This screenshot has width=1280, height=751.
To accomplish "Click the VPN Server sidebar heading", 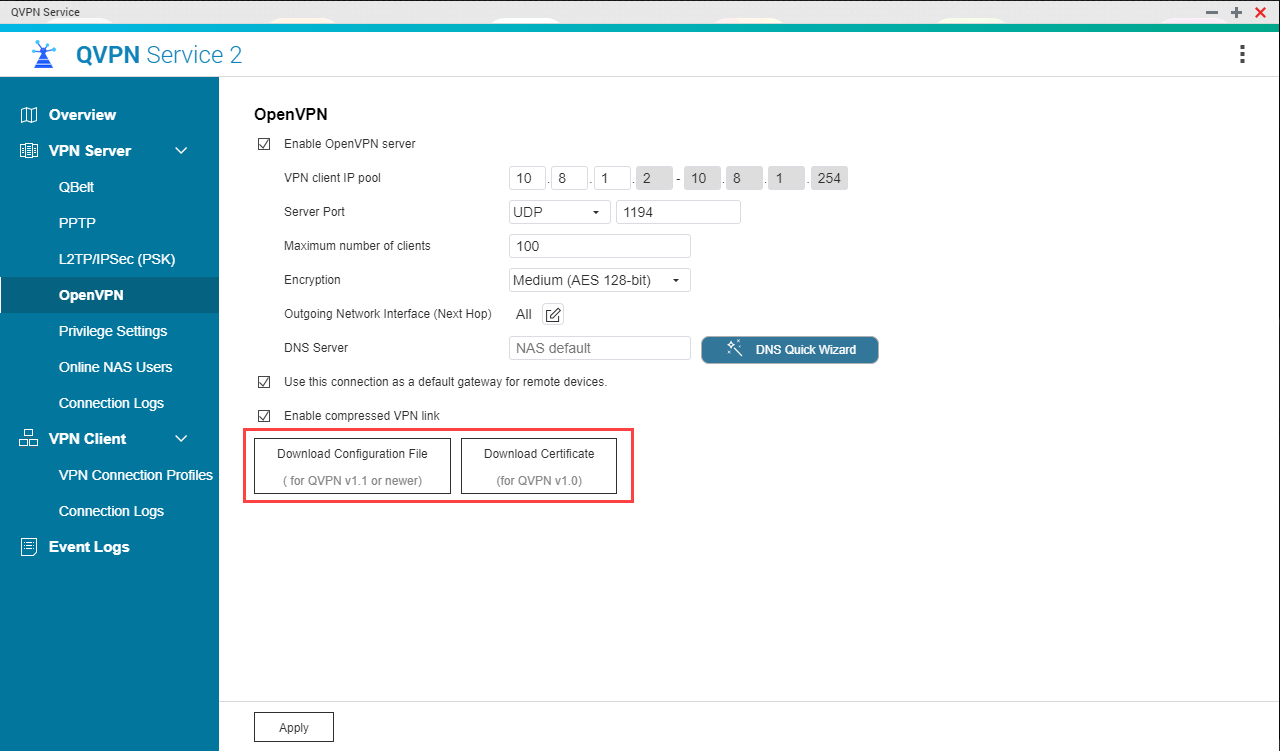I will pyautogui.click(x=90, y=151).
